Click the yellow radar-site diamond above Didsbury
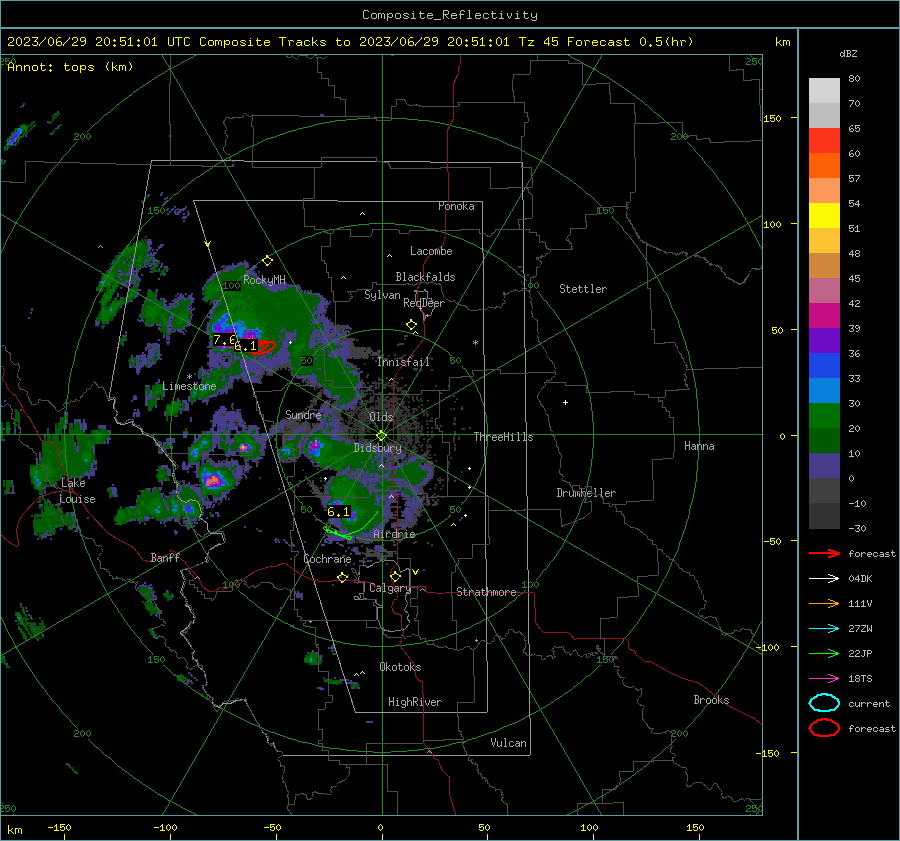Viewport: 900px width, 841px height. click(x=382, y=436)
